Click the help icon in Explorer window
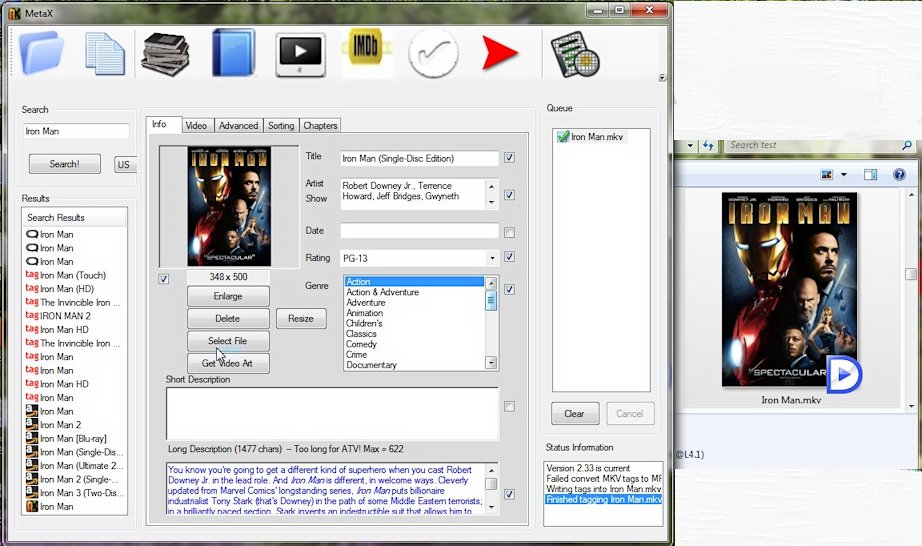The height and width of the screenshot is (546, 922). click(899, 175)
